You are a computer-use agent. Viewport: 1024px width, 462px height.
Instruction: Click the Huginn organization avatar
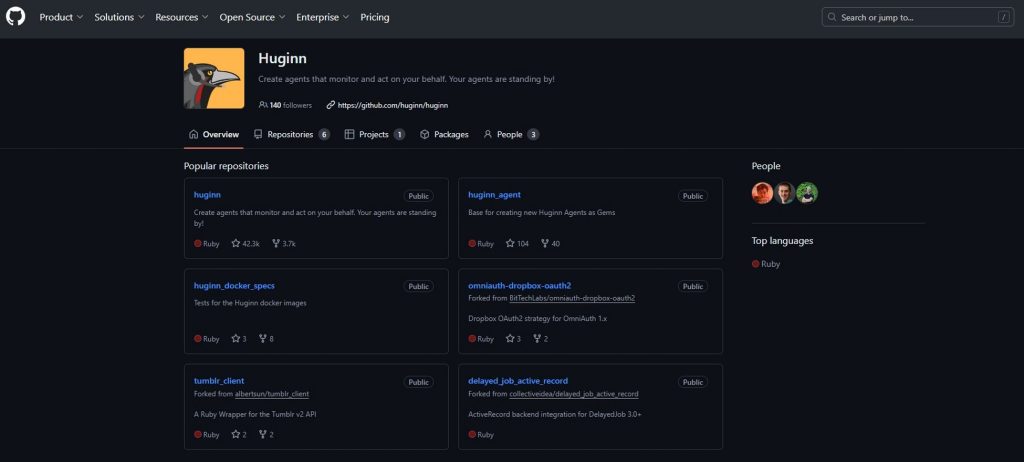point(214,78)
